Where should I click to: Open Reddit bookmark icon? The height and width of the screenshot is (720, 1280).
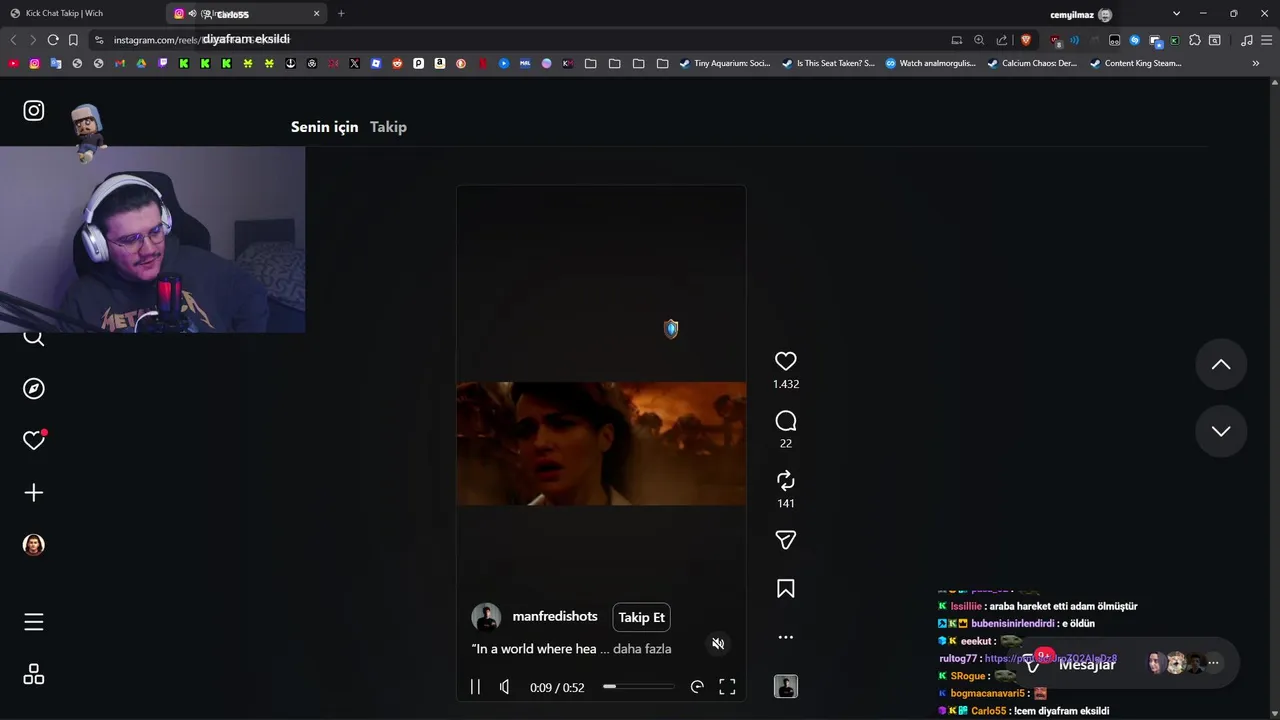(397, 63)
